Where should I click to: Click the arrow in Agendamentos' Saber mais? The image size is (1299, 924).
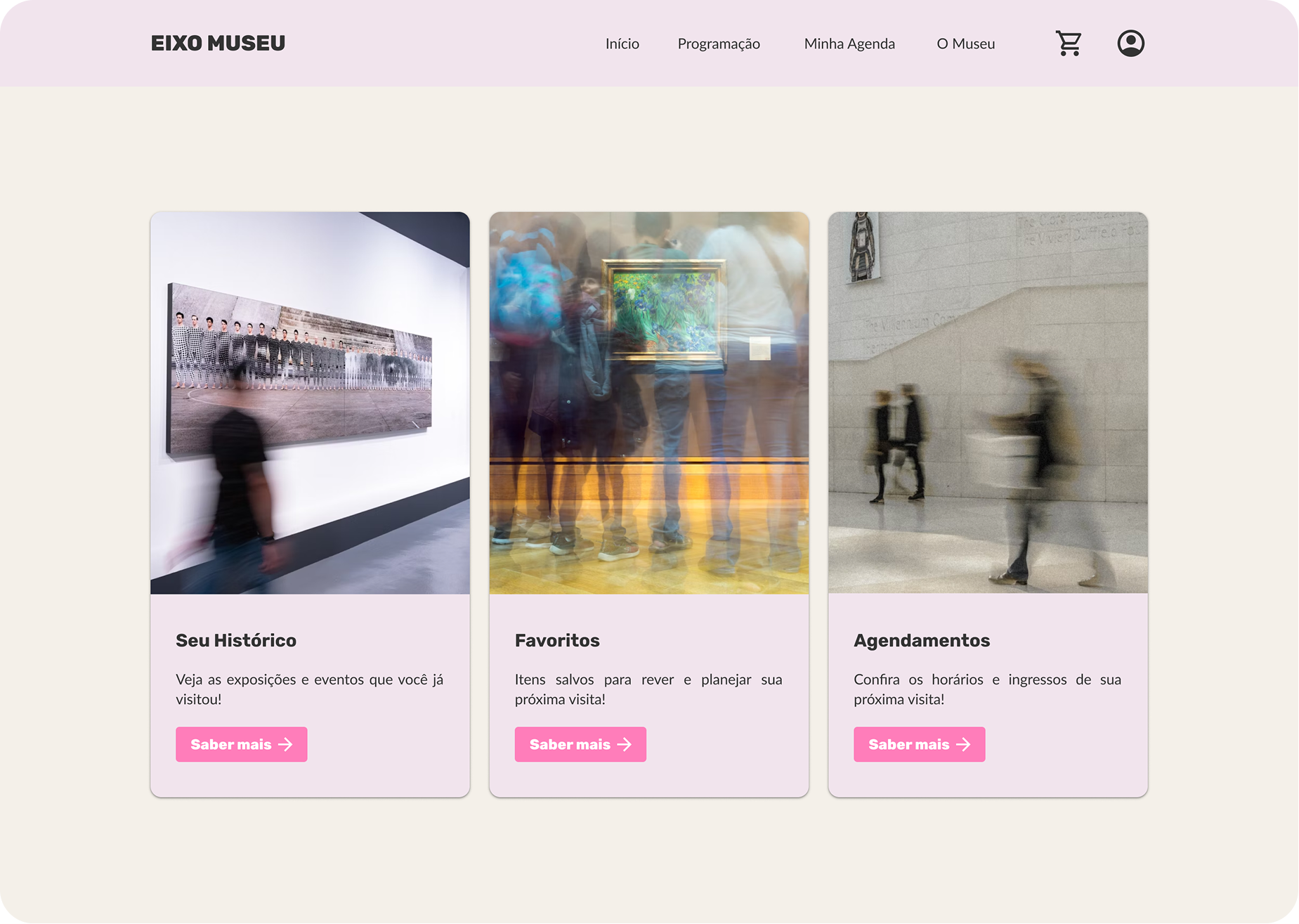[x=963, y=745]
